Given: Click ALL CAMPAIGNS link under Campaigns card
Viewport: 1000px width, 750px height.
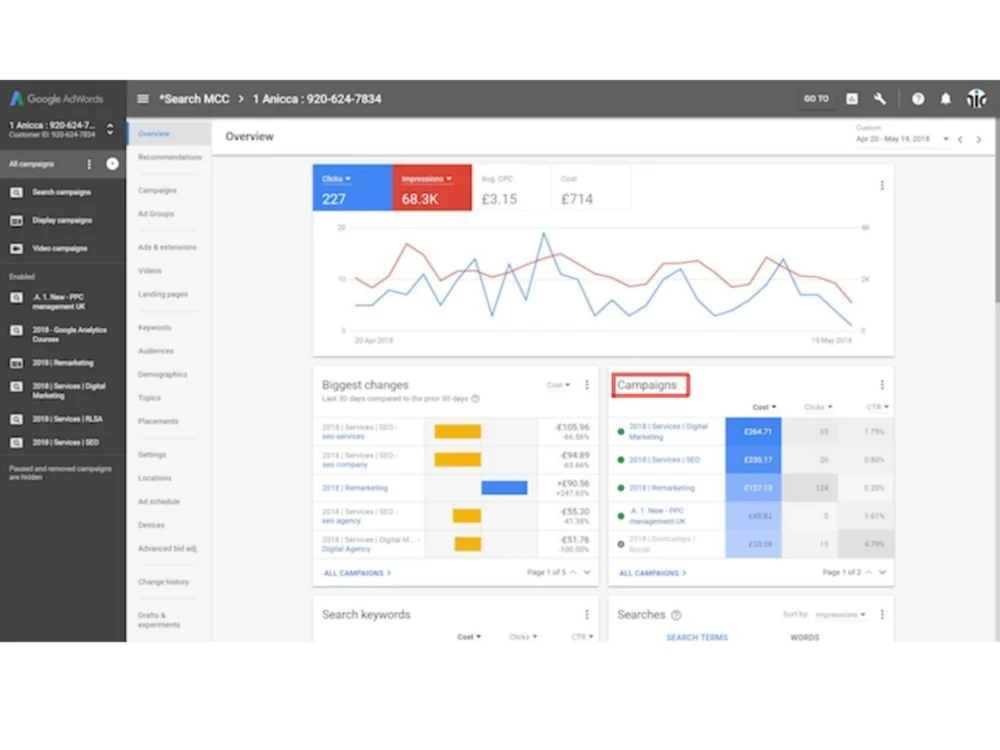Looking at the screenshot, I should pyautogui.click(x=652, y=573).
